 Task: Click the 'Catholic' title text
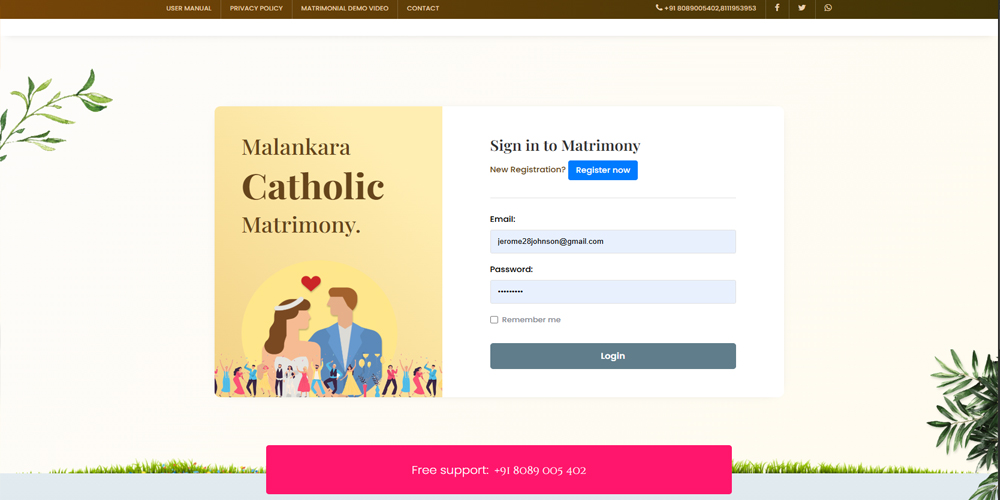tap(313, 187)
